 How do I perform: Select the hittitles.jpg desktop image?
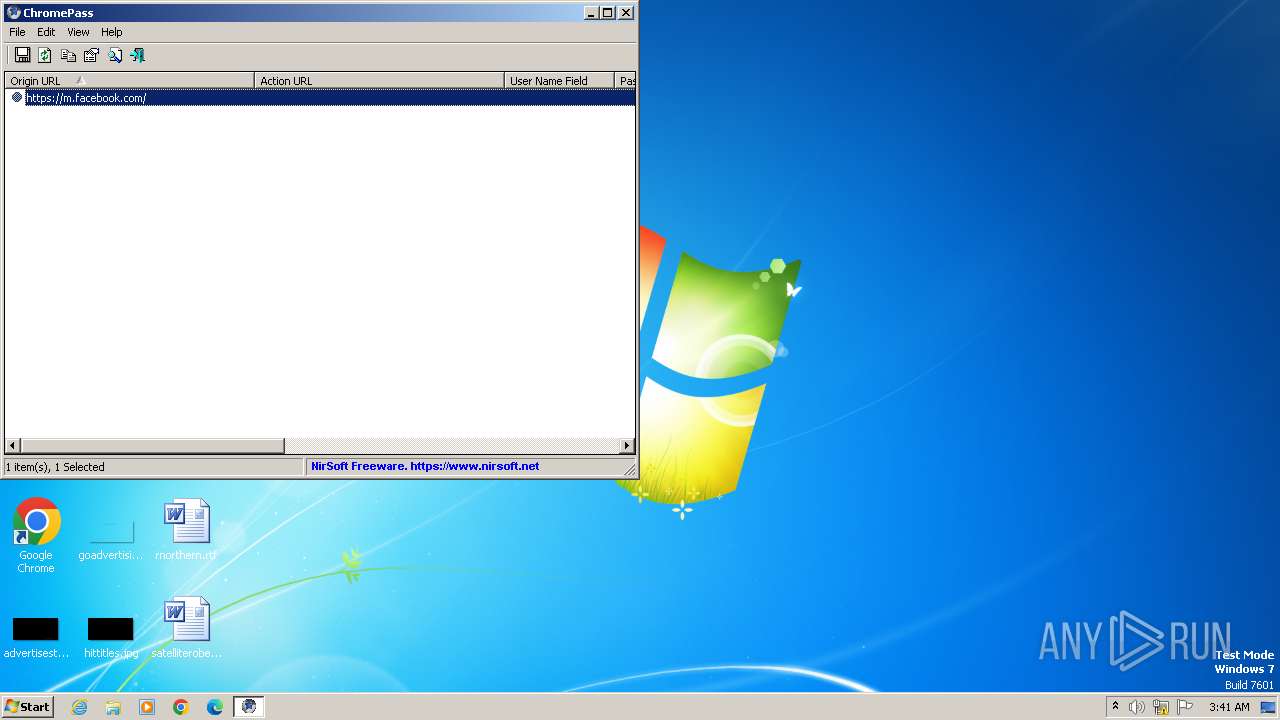pyautogui.click(x=111, y=638)
